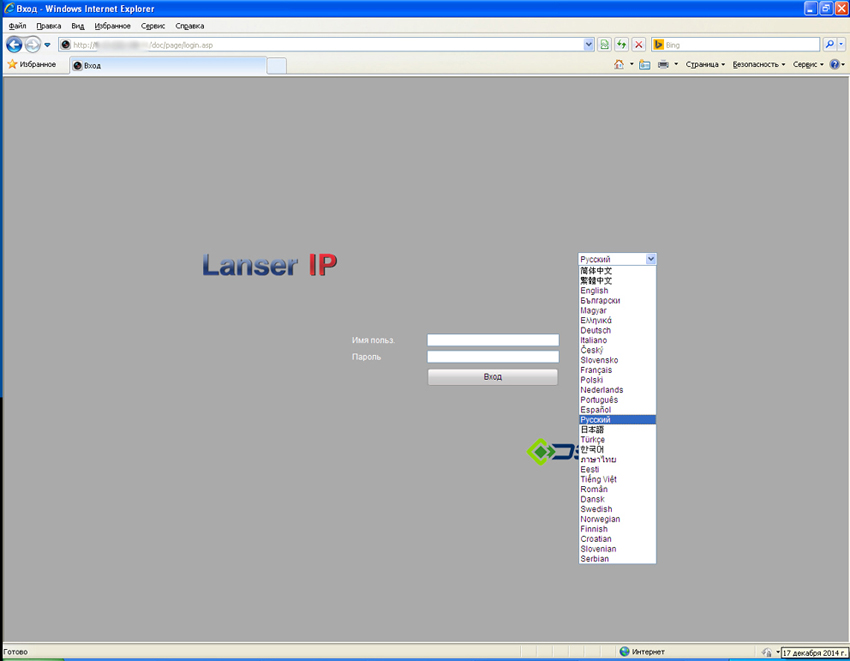Stop loading with the red X icon

coord(639,45)
